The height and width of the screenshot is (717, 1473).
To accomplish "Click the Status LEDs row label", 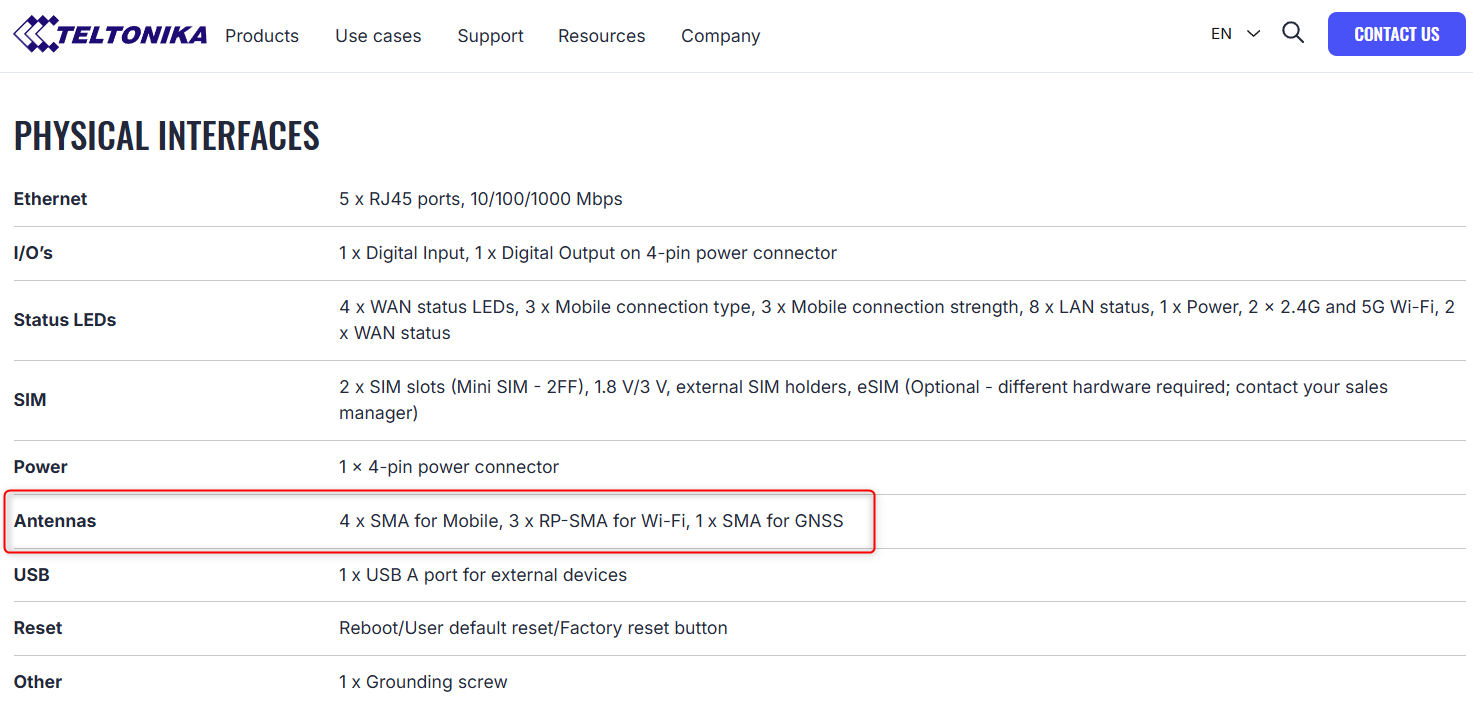I will pos(65,320).
